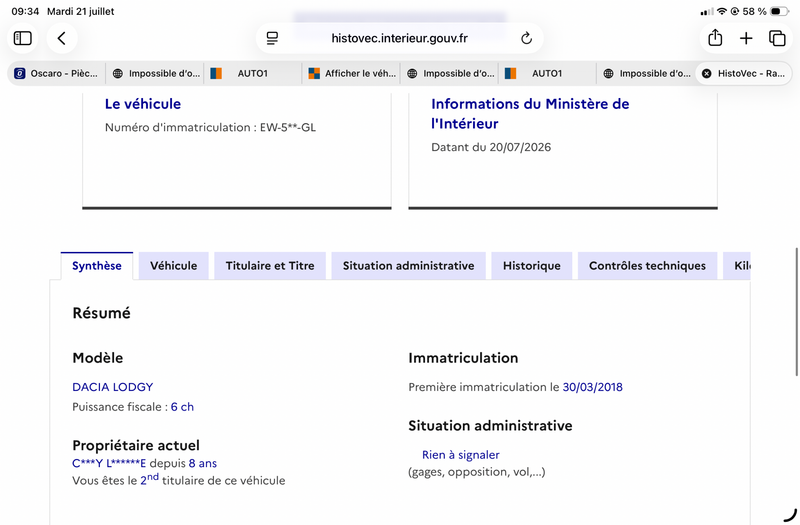
Task: Click the Afficher le véh... tab favicon
Action: tap(314, 73)
